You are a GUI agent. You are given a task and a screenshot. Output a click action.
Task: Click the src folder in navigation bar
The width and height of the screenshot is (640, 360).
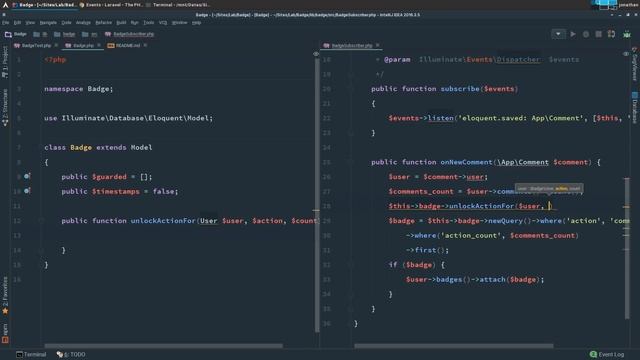(89, 34)
